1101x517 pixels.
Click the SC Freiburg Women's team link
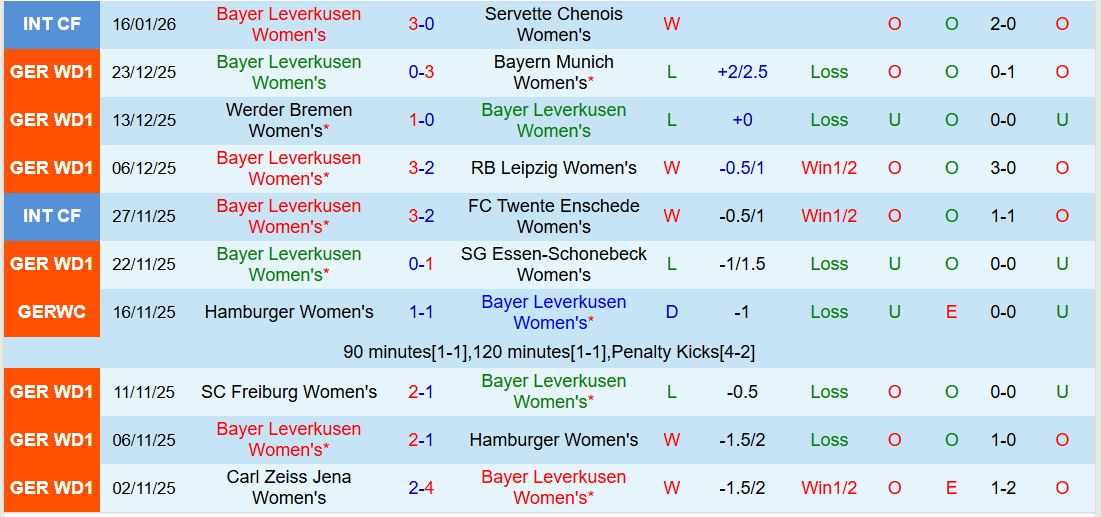(288, 392)
